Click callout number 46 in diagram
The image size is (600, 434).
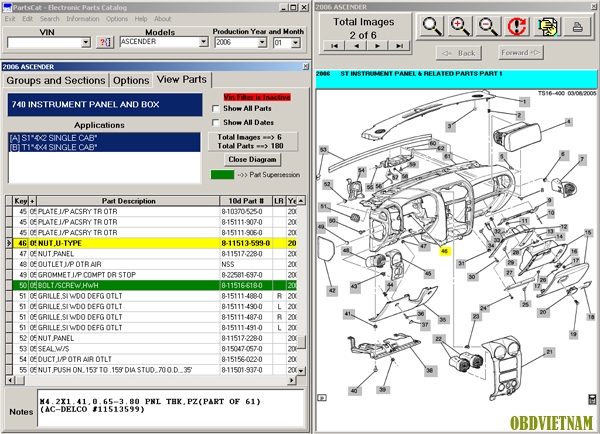pos(444,251)
